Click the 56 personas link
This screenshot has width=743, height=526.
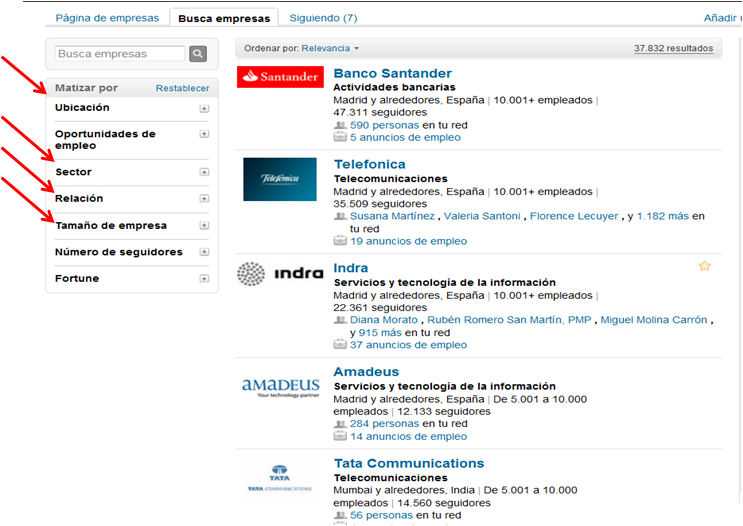tap(381, 515)
